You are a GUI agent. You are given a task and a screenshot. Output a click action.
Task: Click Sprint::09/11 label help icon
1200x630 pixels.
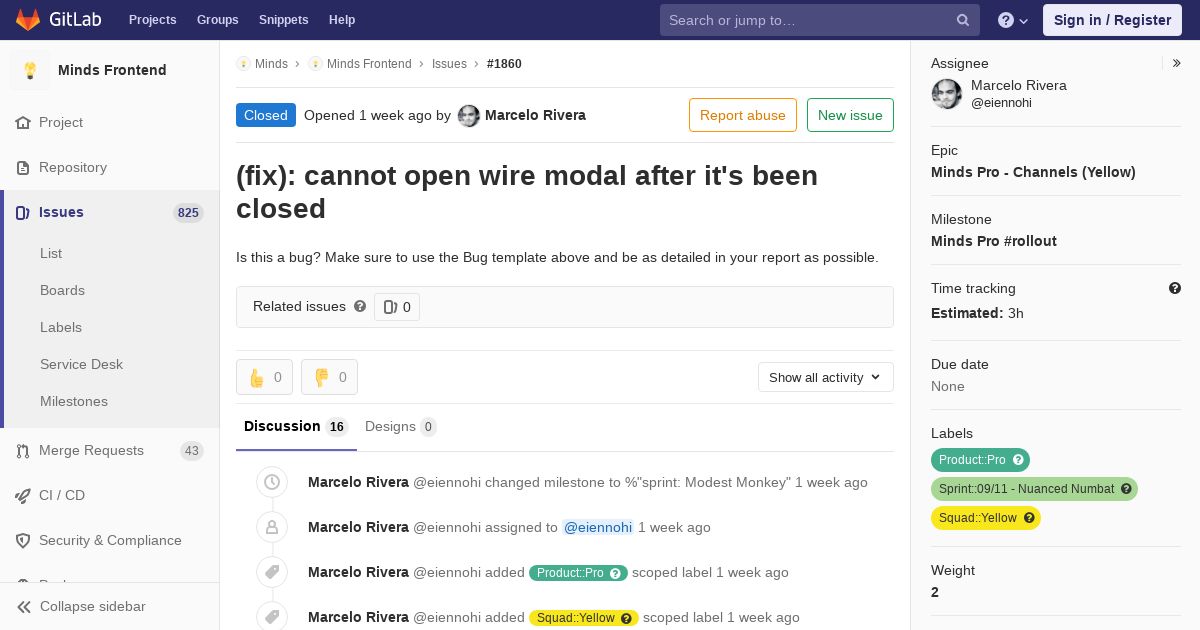point(1126,489)
